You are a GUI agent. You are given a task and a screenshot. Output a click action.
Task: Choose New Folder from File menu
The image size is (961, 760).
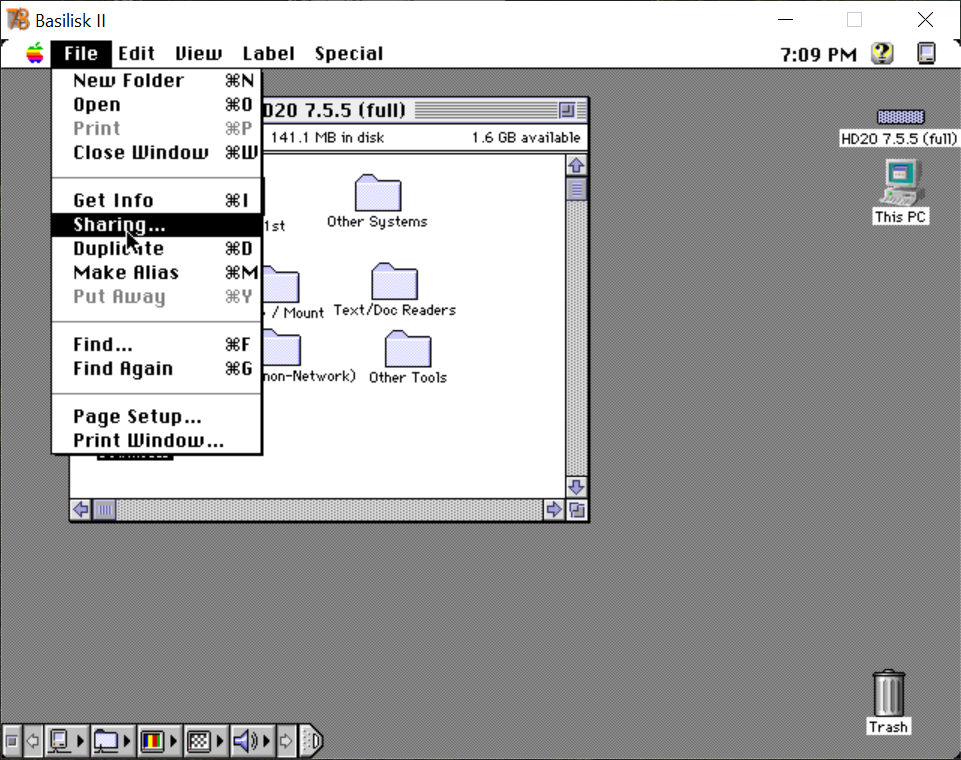[x=157, y=80]
